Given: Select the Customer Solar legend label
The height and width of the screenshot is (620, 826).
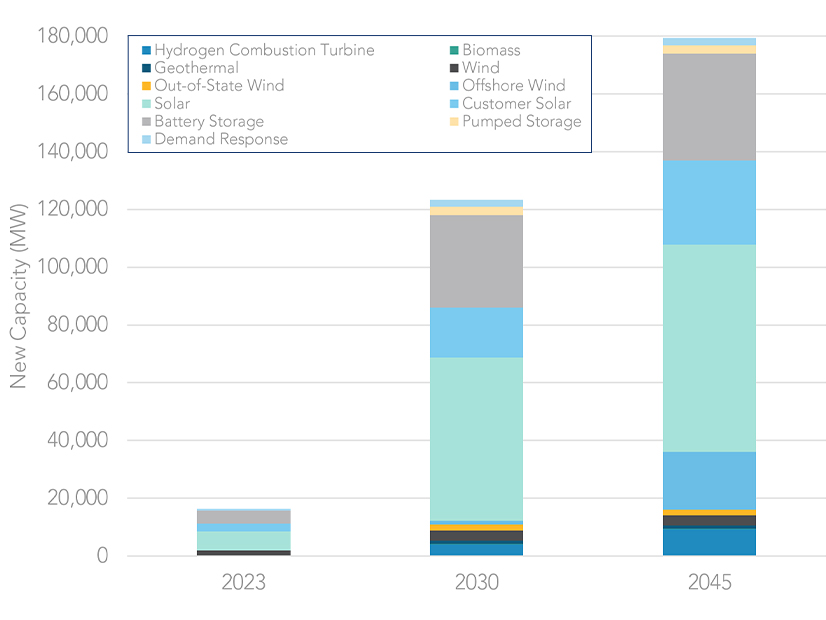Looking at the screenshot, I should tap(516, 104).
